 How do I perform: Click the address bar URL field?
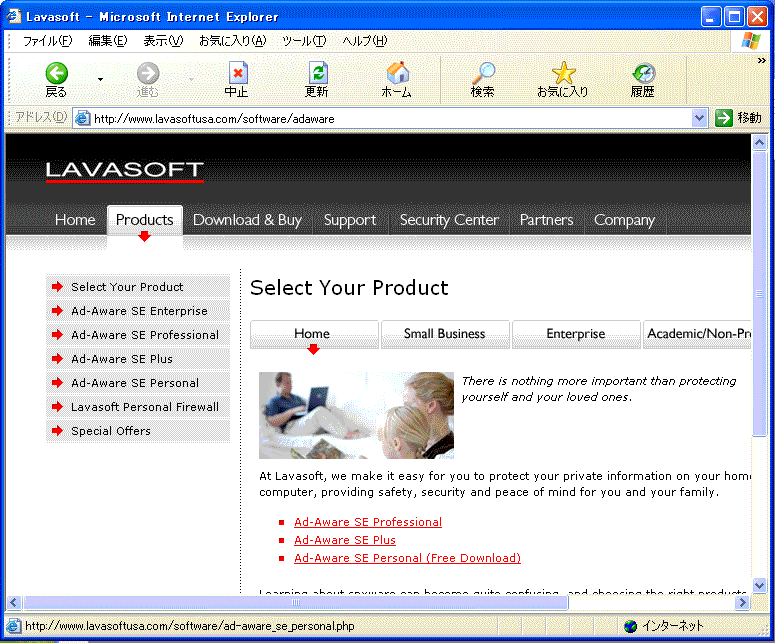coord(390,119)
